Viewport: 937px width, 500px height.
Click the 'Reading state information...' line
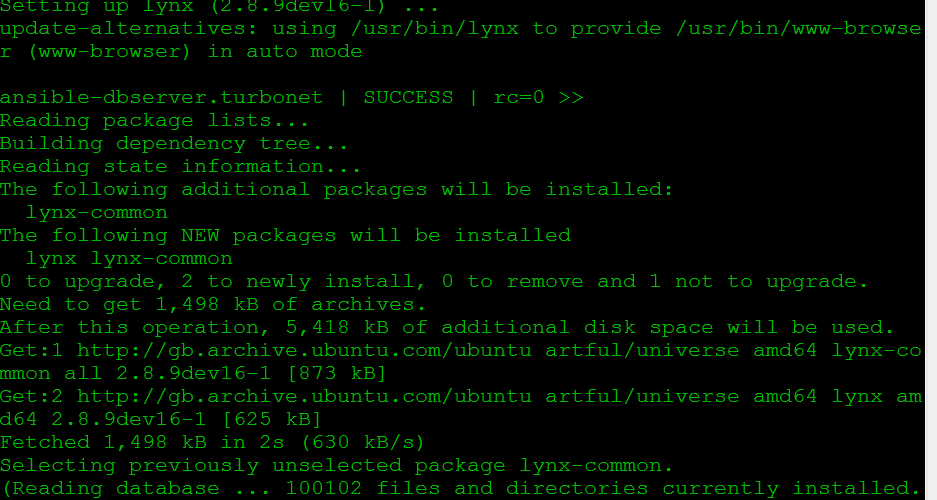(180, 167)
